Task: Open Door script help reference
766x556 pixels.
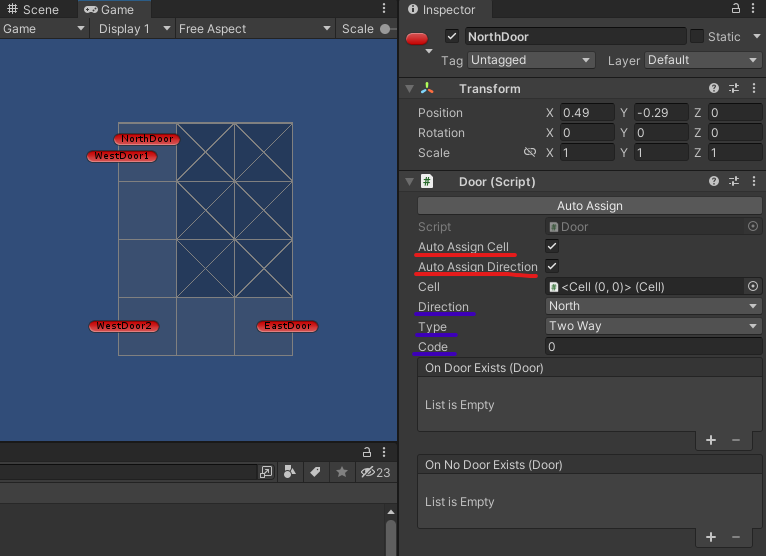Action: click(x=714, y=181)
